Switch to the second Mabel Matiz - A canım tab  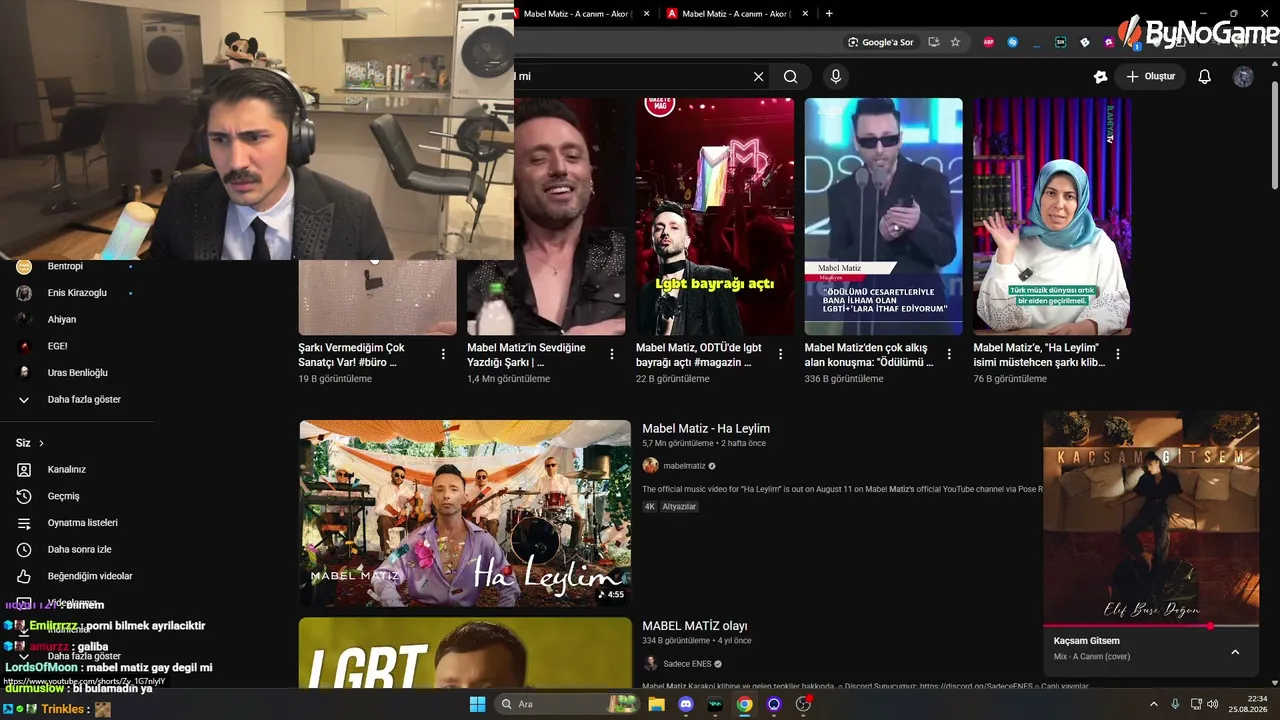[738, 14]
